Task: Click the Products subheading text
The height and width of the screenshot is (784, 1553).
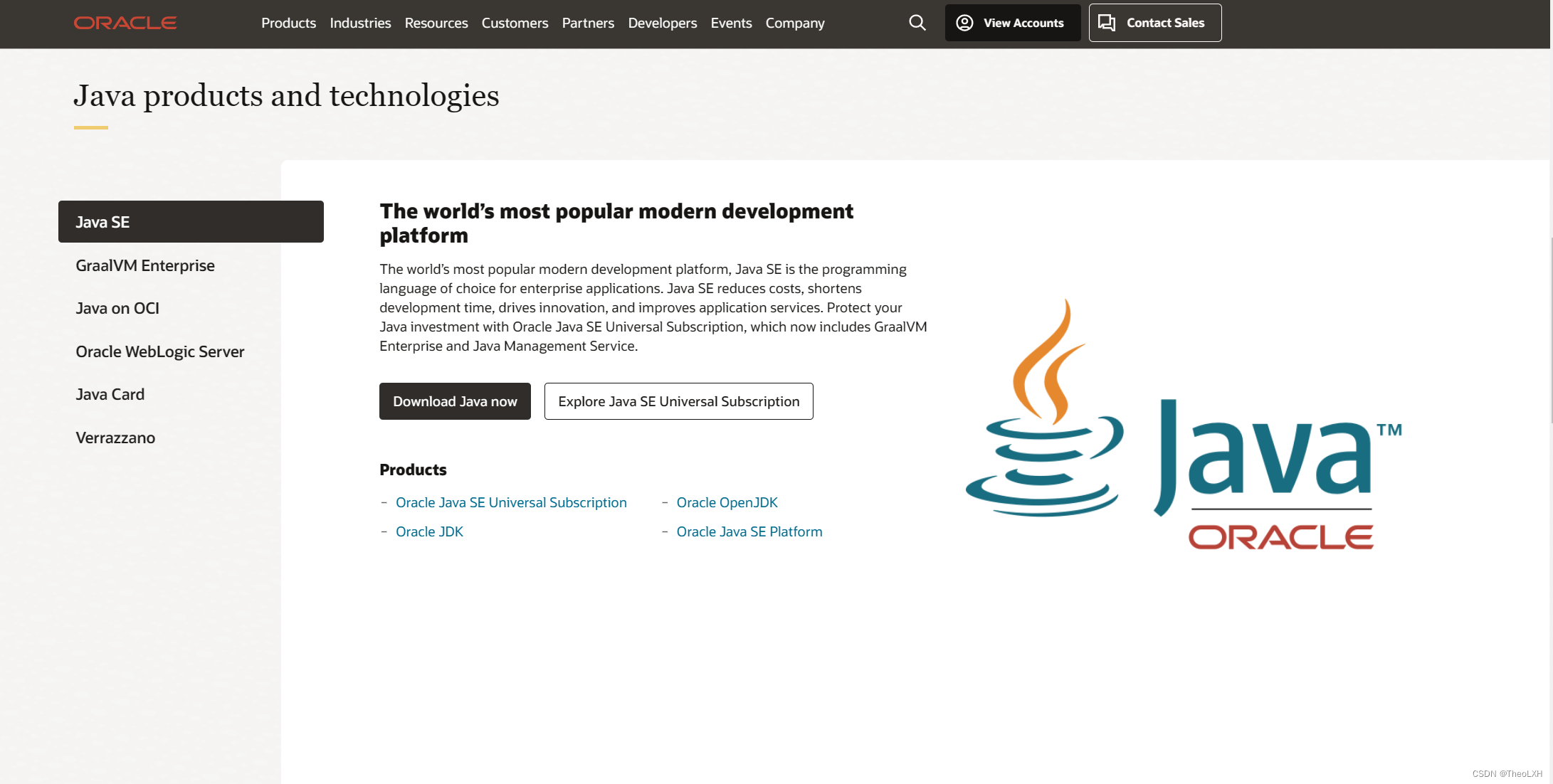Action: (x=413, y=470)
